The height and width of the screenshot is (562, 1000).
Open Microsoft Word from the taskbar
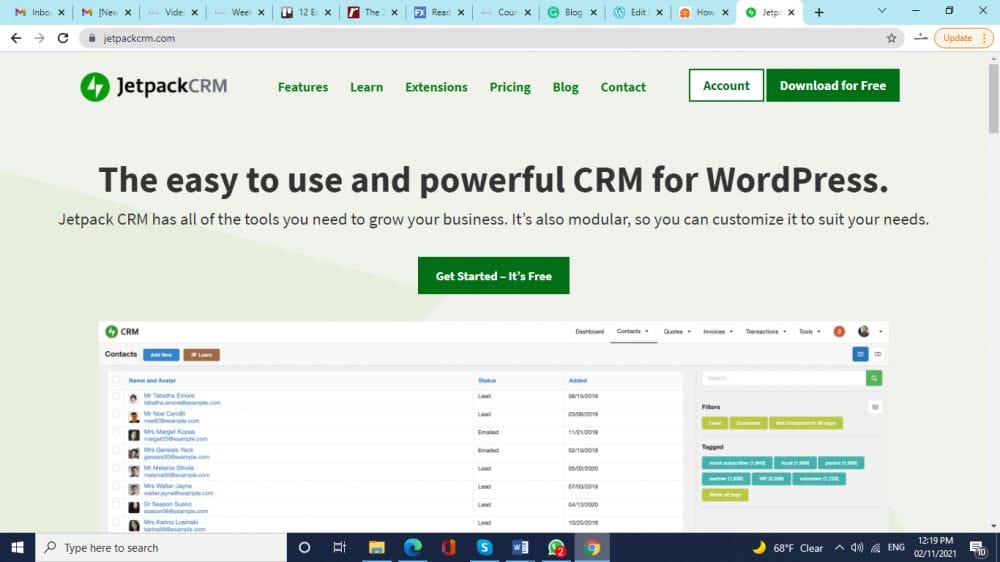pyautogui.click(x=520, y=547)
